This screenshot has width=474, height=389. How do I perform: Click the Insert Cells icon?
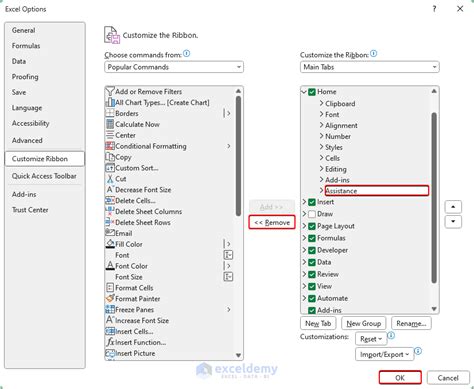click(x=110, y=331)
